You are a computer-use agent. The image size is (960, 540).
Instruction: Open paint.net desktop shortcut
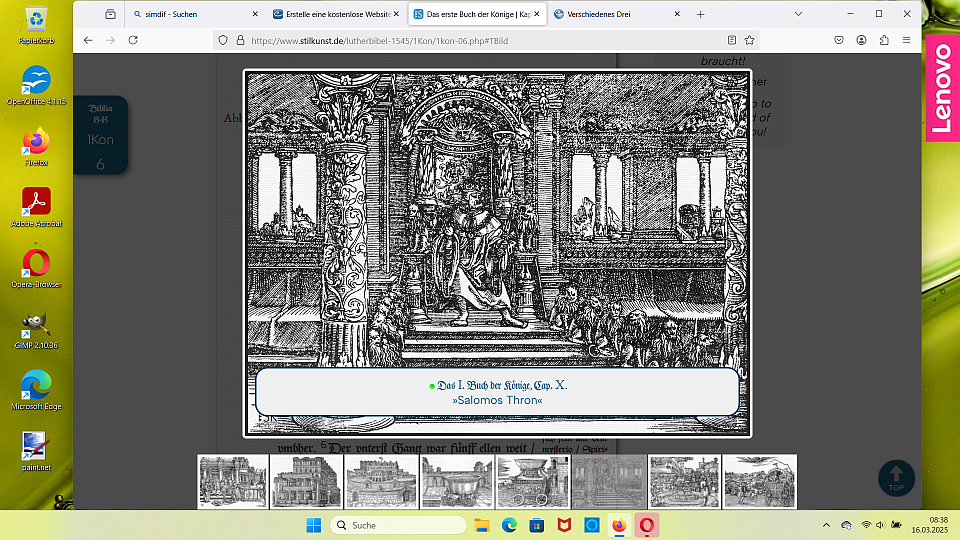coord(36,451)
